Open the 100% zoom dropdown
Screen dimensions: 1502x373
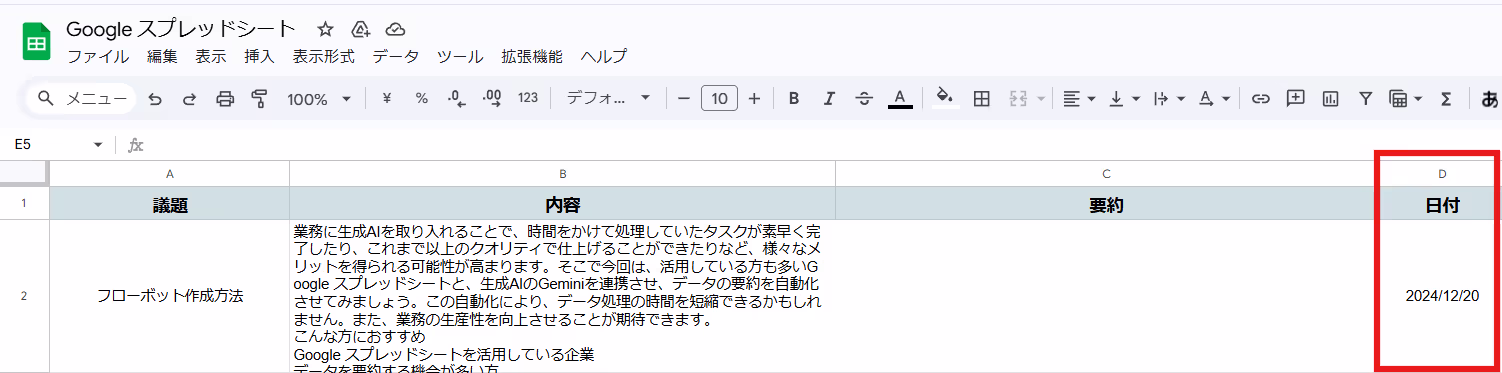(319, 99)
